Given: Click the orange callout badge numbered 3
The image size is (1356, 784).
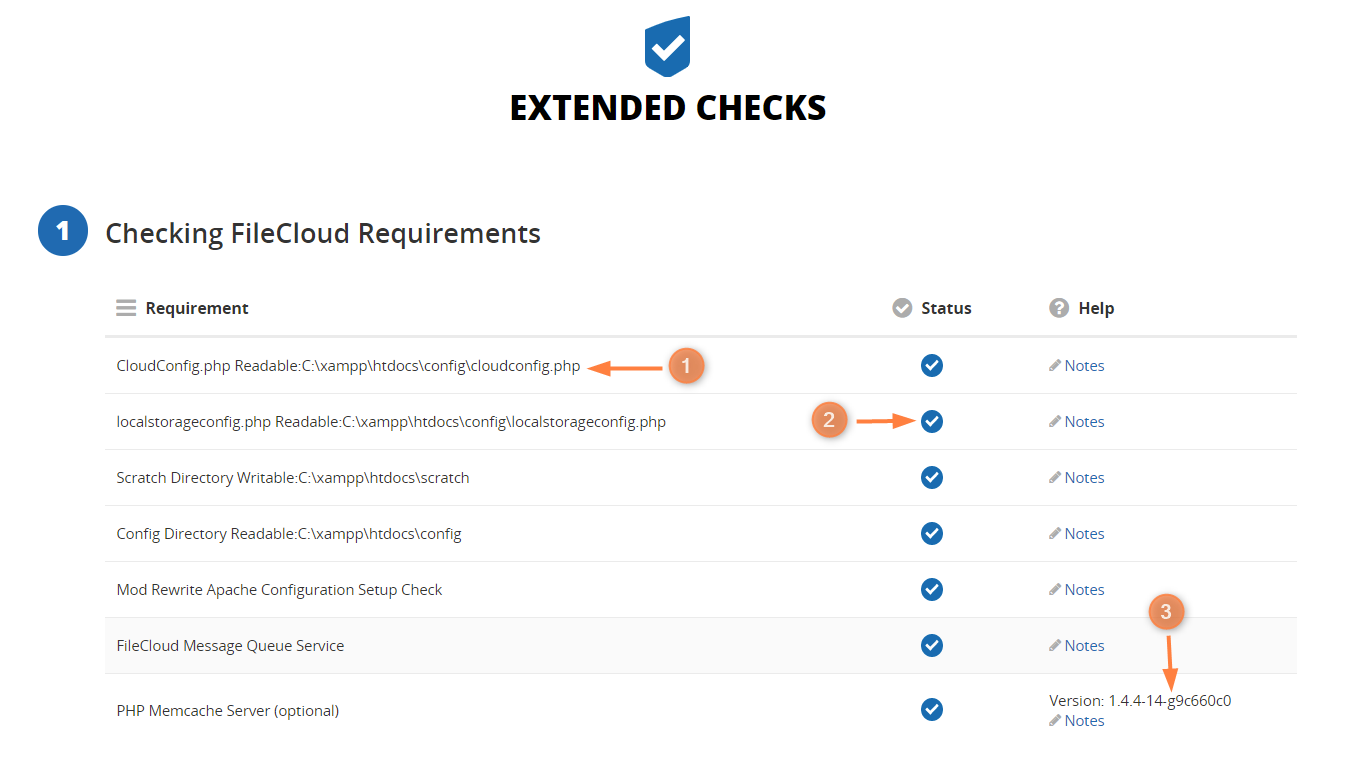Looking at the screenshot, I should click(x=1166, y=611).
